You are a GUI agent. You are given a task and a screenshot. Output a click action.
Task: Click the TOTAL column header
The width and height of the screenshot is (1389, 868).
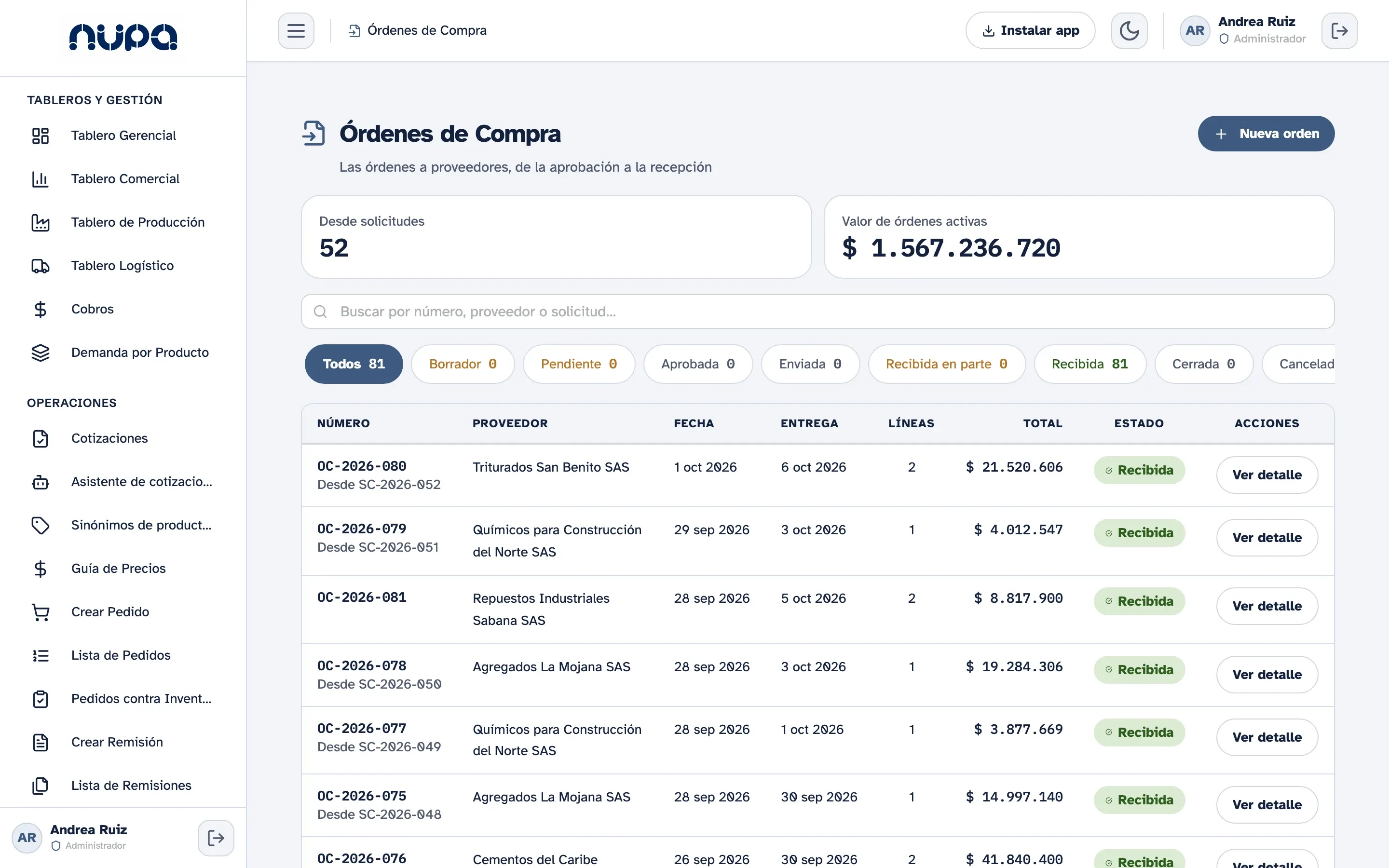point(1042,424)
